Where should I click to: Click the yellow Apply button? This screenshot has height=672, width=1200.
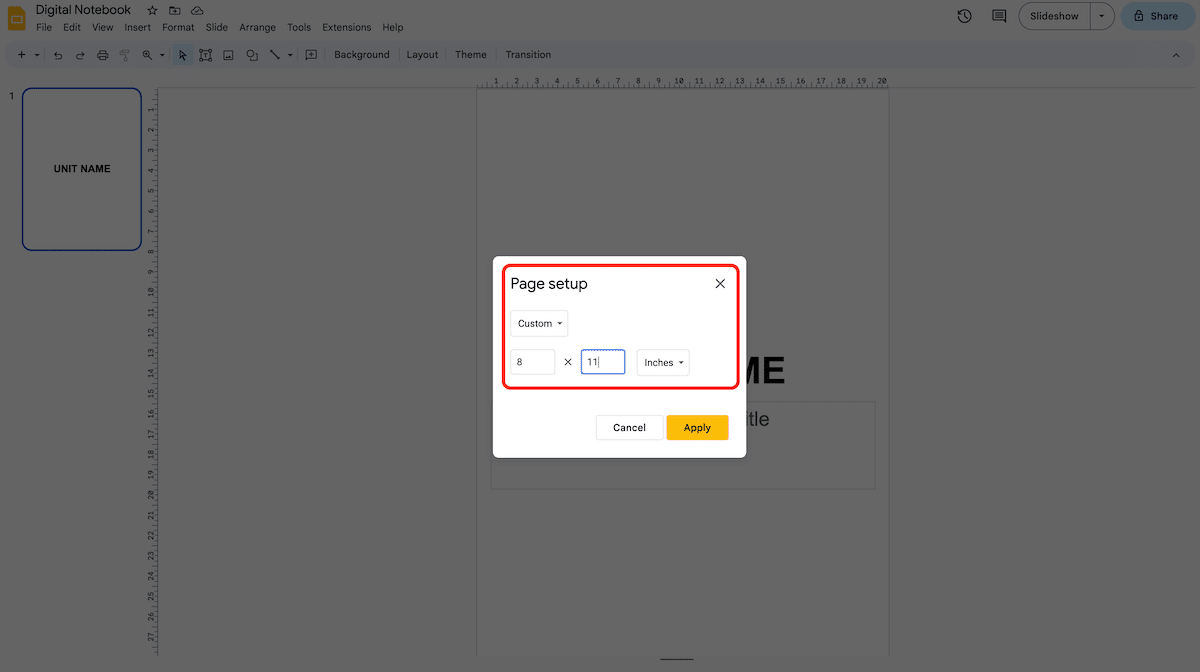point(697,428)
